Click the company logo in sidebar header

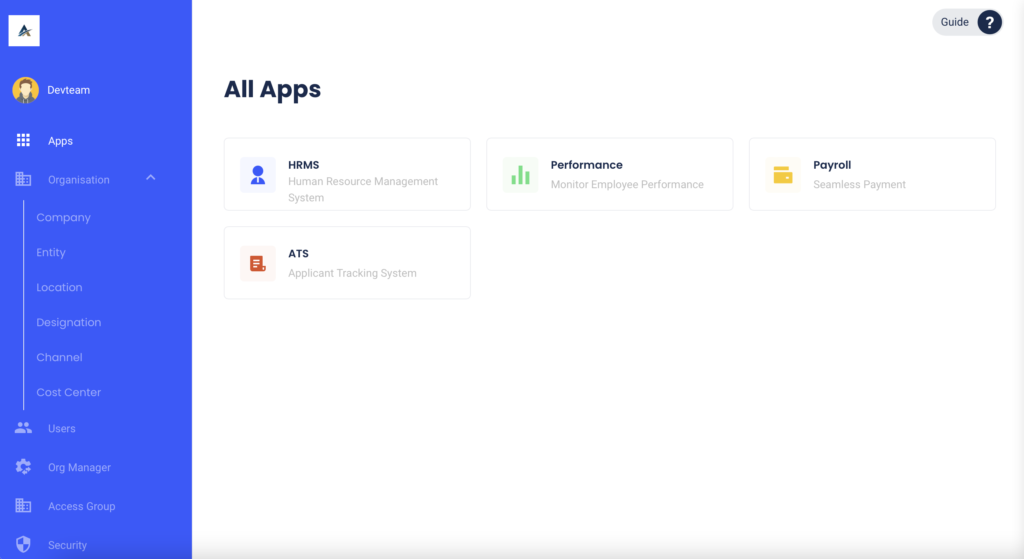24,31
